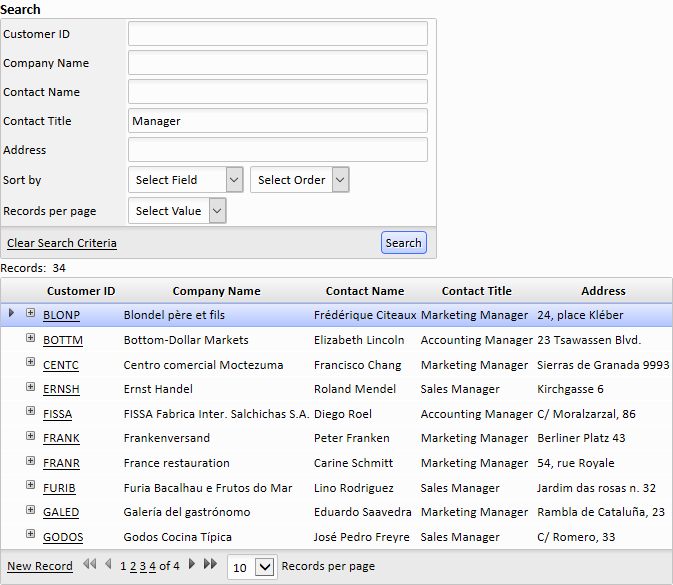This screenshot has height=585, width=673.
Task: Go to page 2 in the pager
Action: click(133, 566)
